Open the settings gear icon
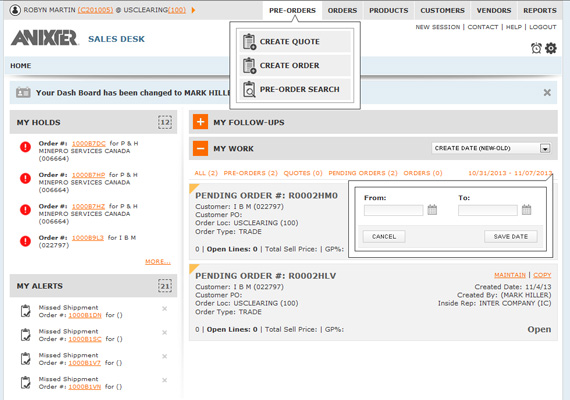The height and width of the screenshot is (400, 570). point(551,48)
